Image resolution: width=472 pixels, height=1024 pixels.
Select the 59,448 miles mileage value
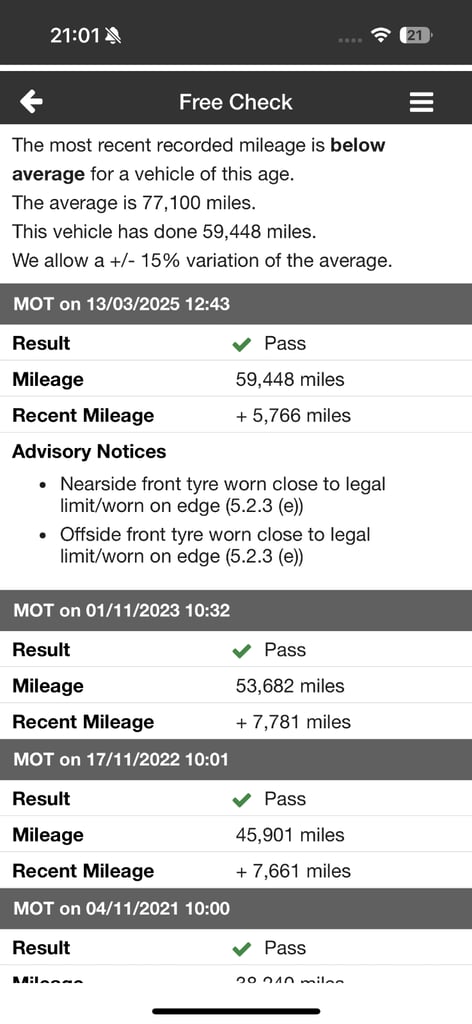290,379
